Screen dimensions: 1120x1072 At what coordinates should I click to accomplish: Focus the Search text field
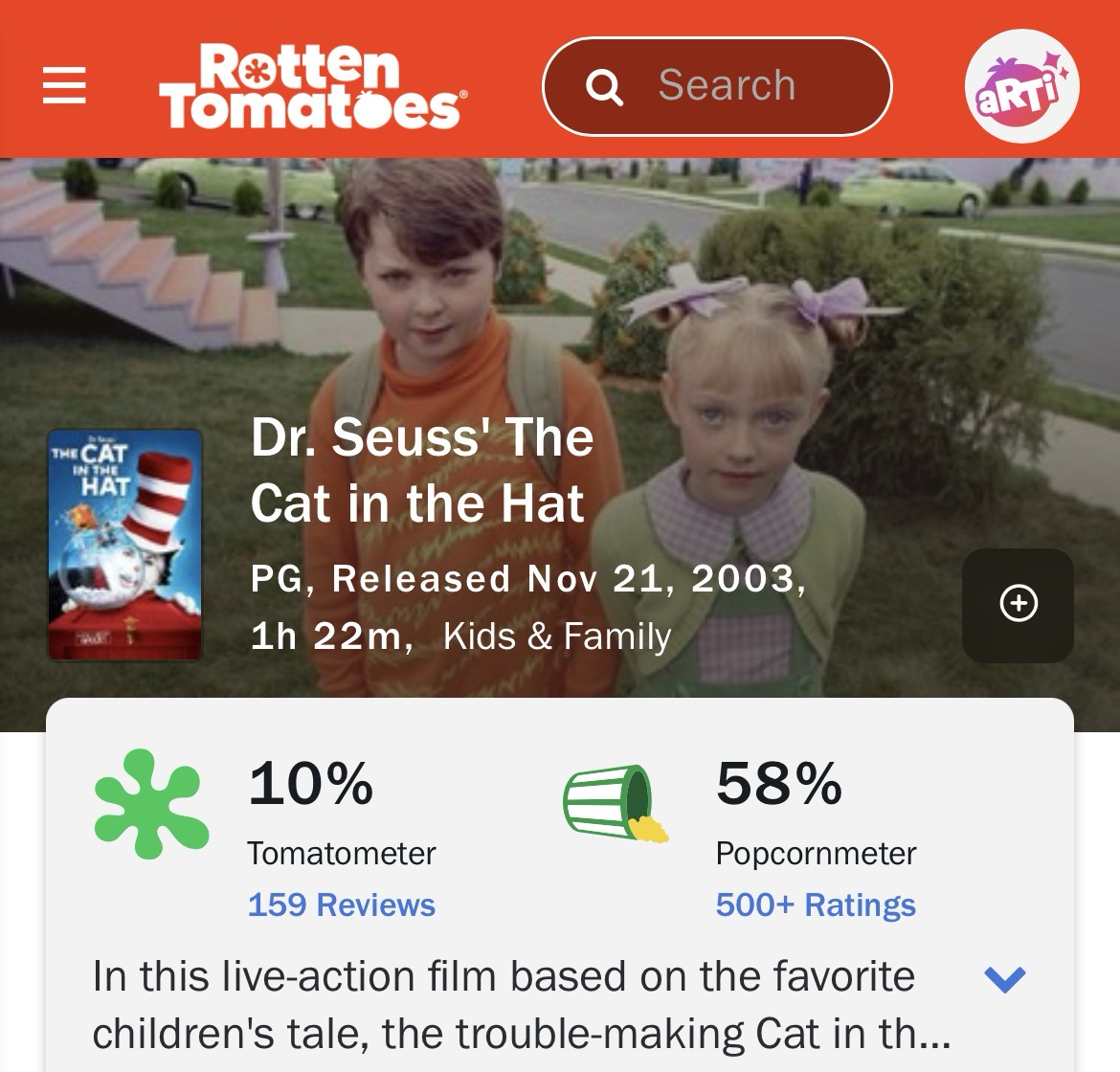pyautogui.click(x=747, y=85)
